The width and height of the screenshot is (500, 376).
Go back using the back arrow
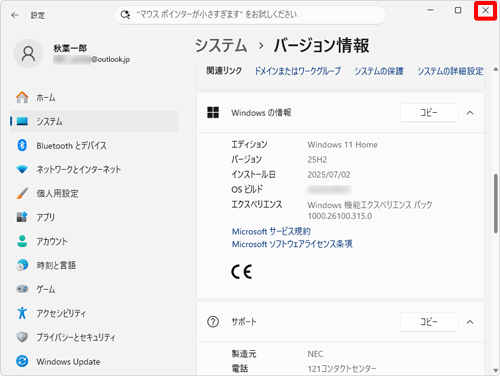[15, 15]
